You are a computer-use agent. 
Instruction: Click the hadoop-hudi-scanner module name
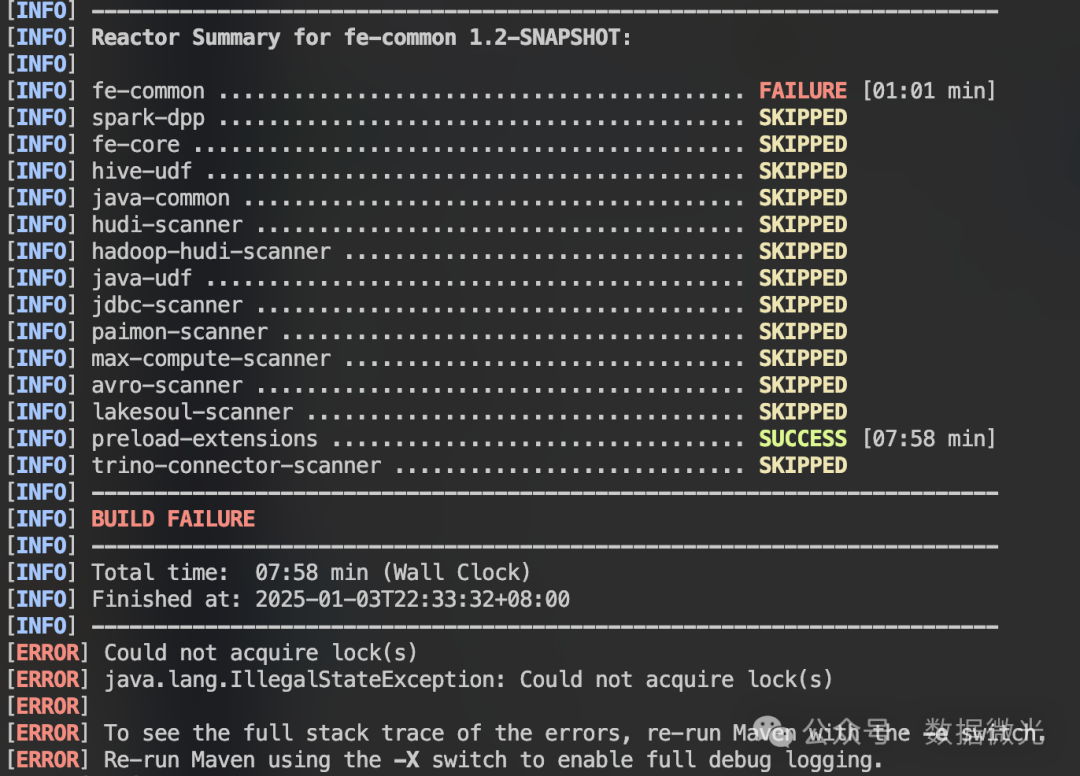(x=211, y=252)
